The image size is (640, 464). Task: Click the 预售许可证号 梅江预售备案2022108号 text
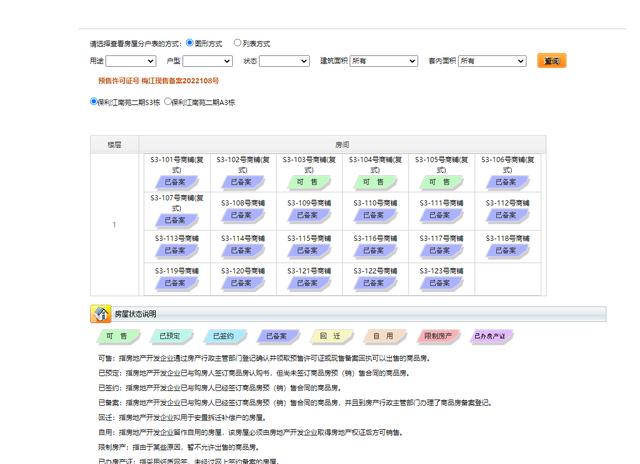tap(158, 81)
